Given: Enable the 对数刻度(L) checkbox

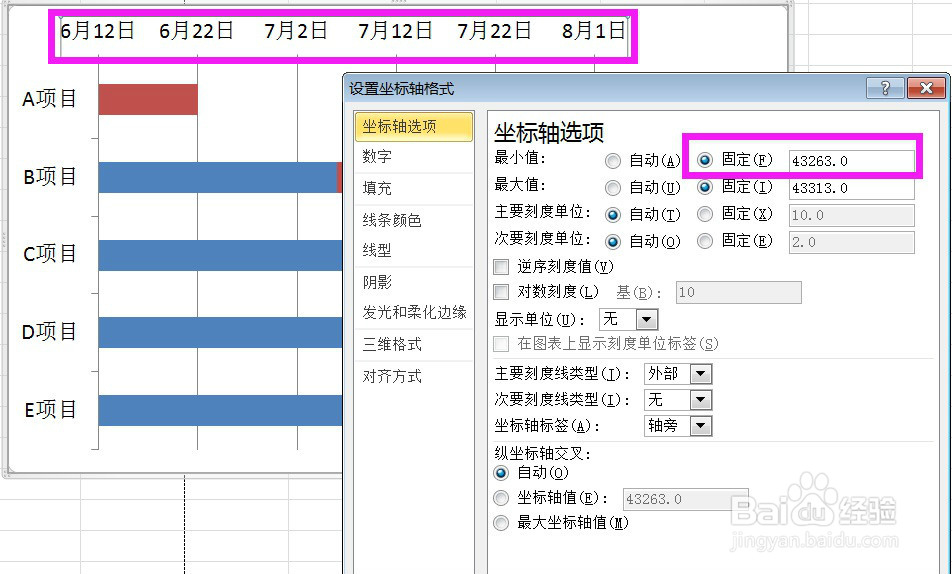Looking at the screenshot, I should tap(501, 292).
